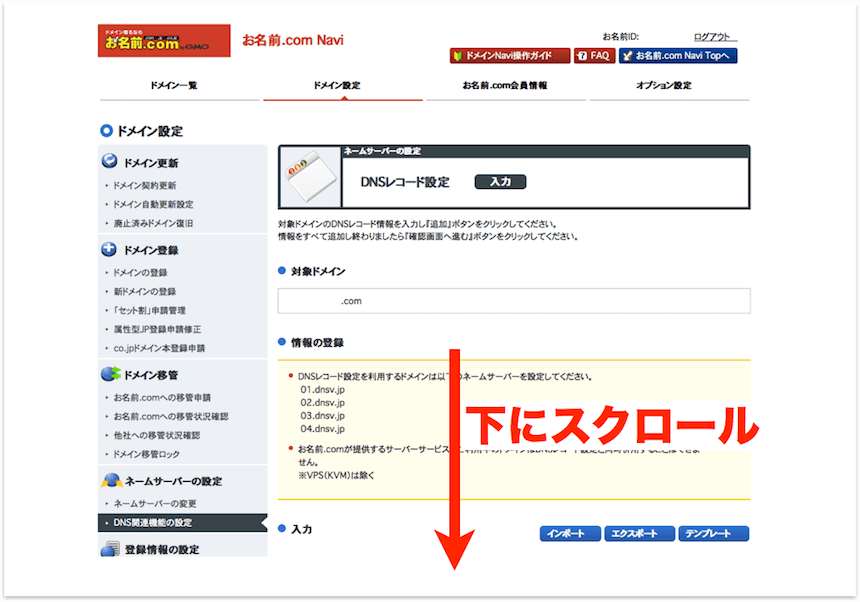Viewport: 860px width, 602px height.
Task: Open 「セット割」申請管理 link
Action: [149, 310]
